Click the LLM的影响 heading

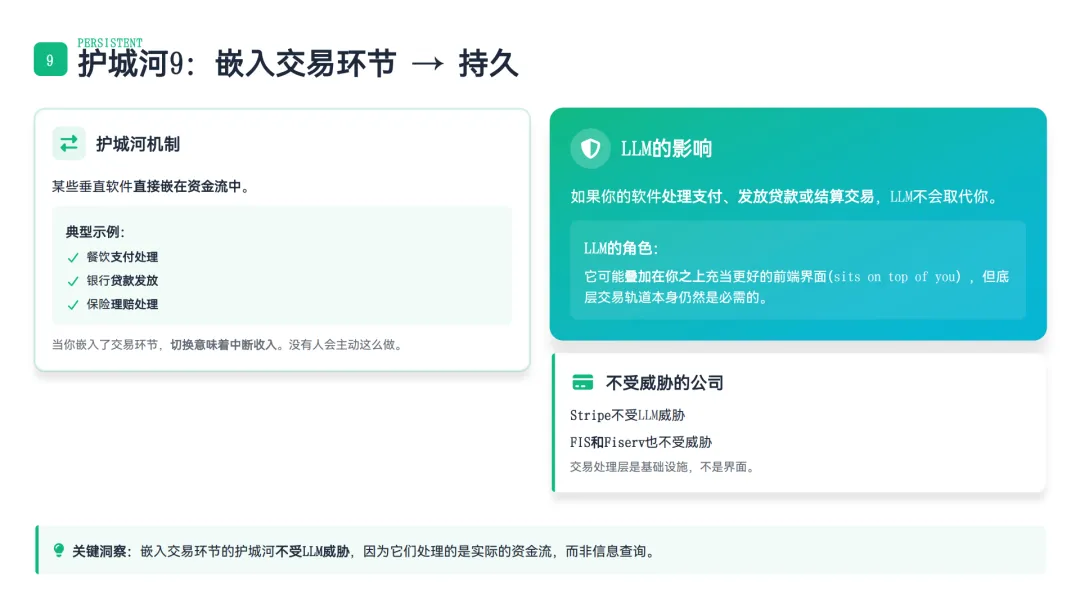666,149
